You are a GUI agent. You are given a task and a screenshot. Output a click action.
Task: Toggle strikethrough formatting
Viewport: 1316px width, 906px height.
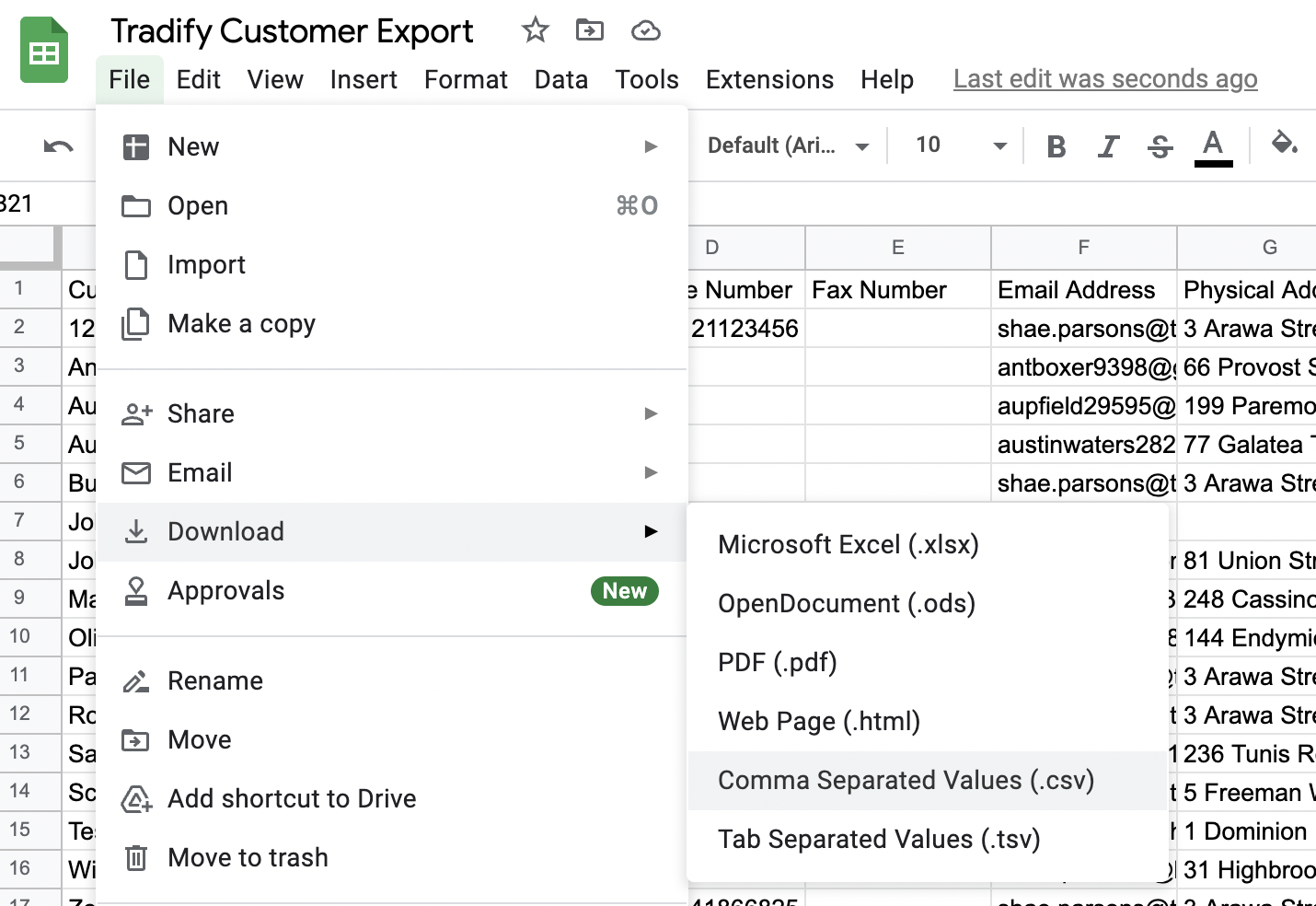(1160, 145)
